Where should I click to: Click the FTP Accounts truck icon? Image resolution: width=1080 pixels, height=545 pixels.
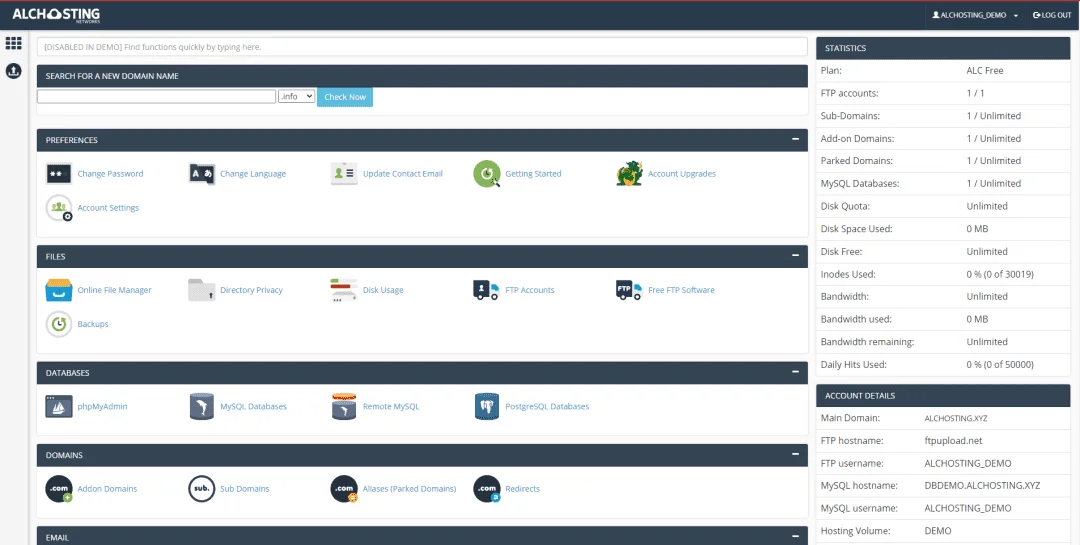point(486,290)
